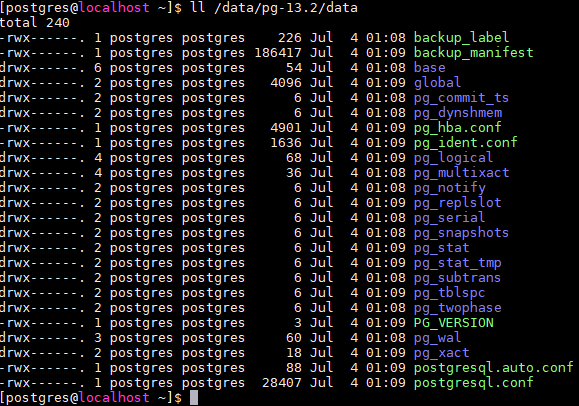Click the pg_xact directory entry
The image size is (579, 406).
(441, 353)
